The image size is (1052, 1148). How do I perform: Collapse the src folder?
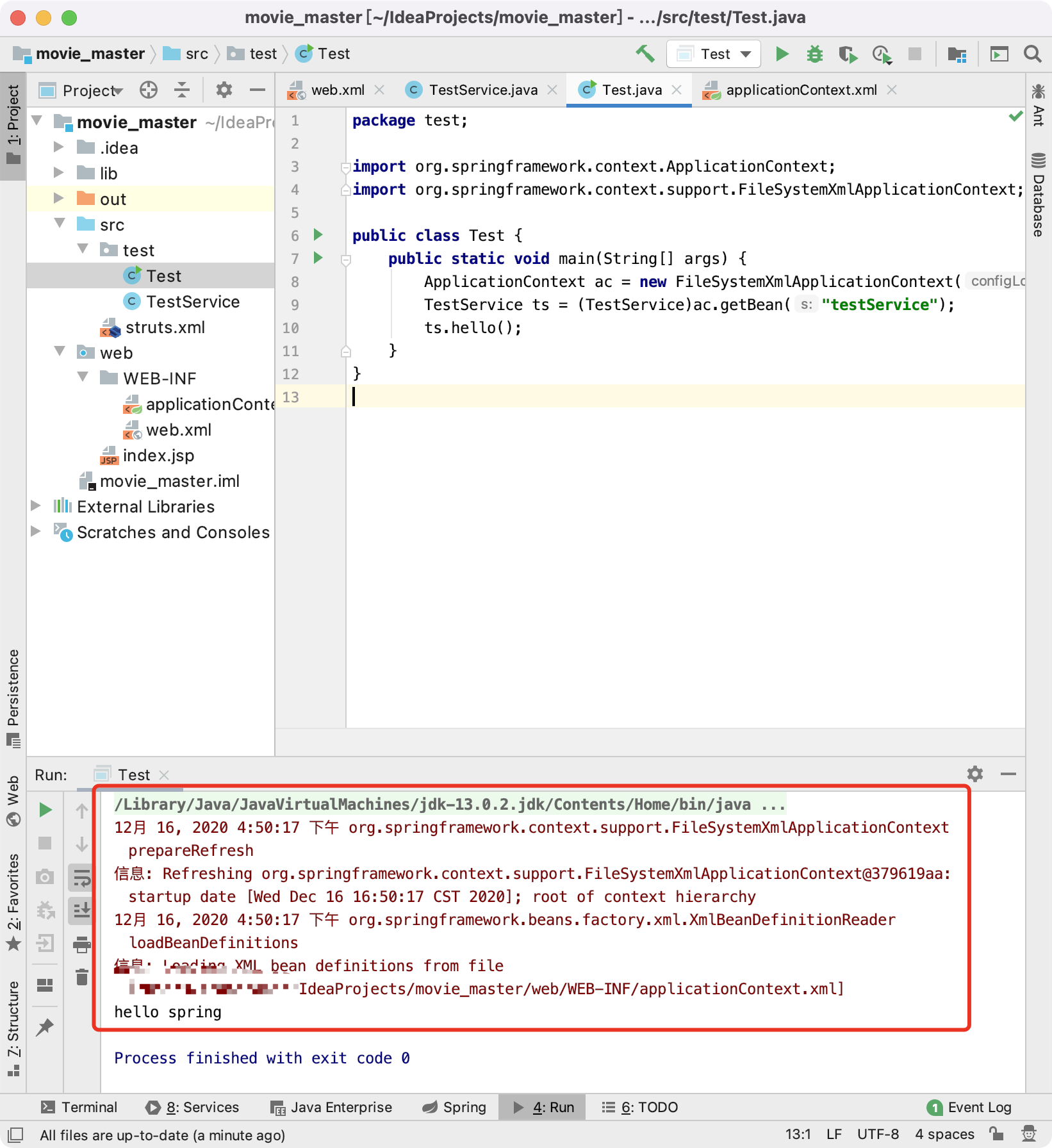click(x=60, y=223)
